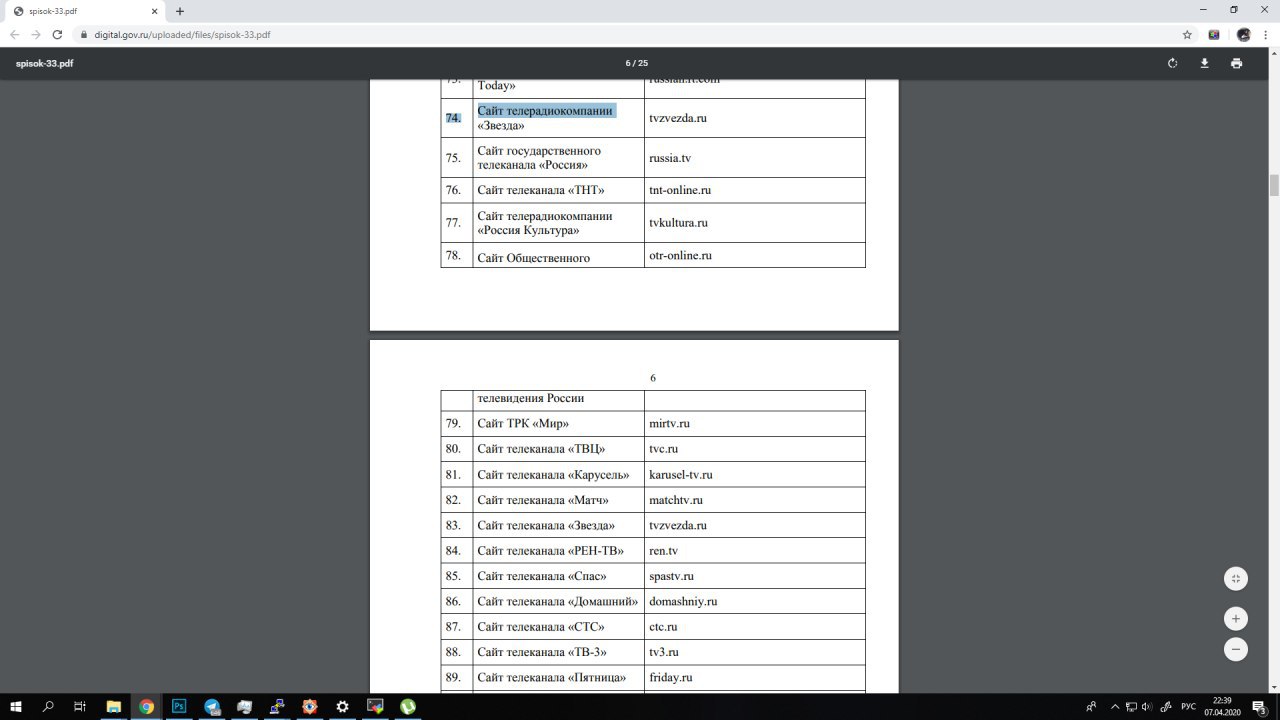
Task: Click the ren.tv address text
Action: [x=663, y=551]
